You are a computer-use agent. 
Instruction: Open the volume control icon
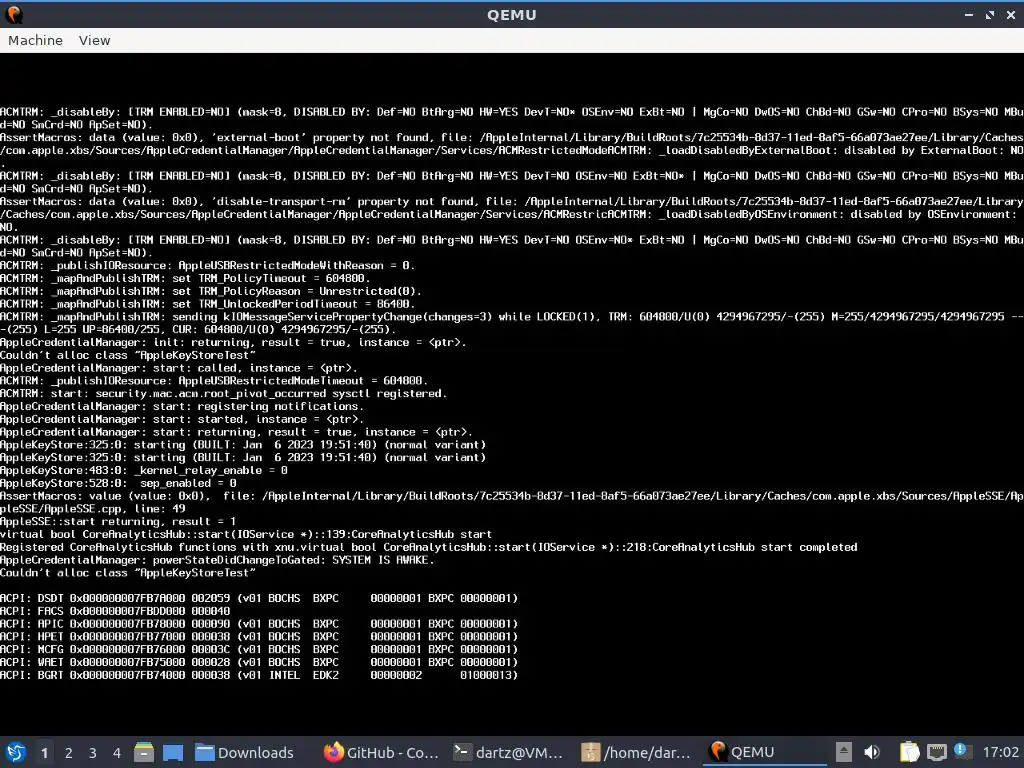tap(872, 752)
